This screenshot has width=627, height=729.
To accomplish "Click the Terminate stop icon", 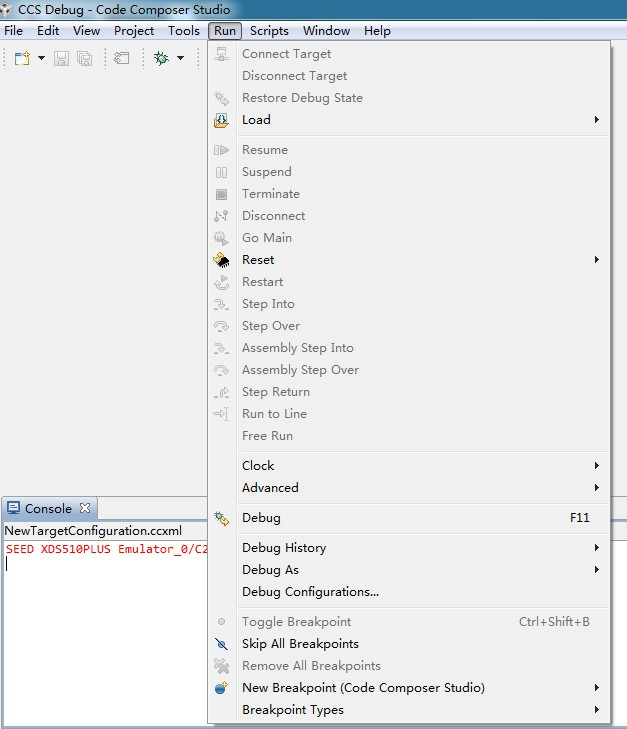I will (x=221, y=194).
